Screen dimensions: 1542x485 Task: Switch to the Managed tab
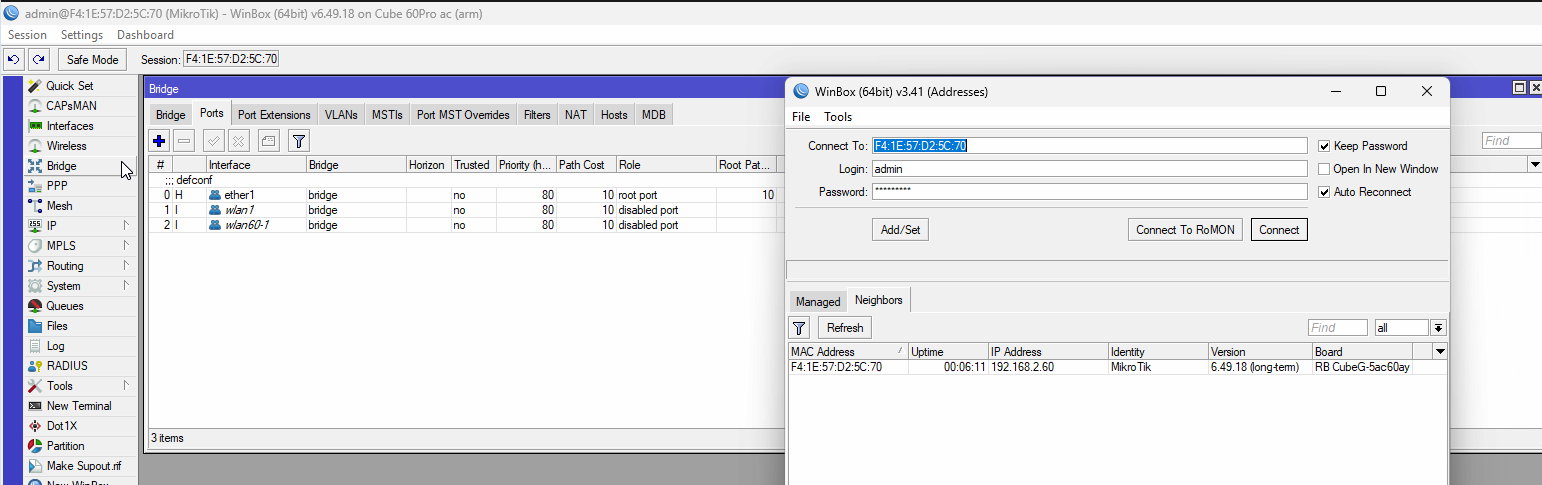pos(818,301)
